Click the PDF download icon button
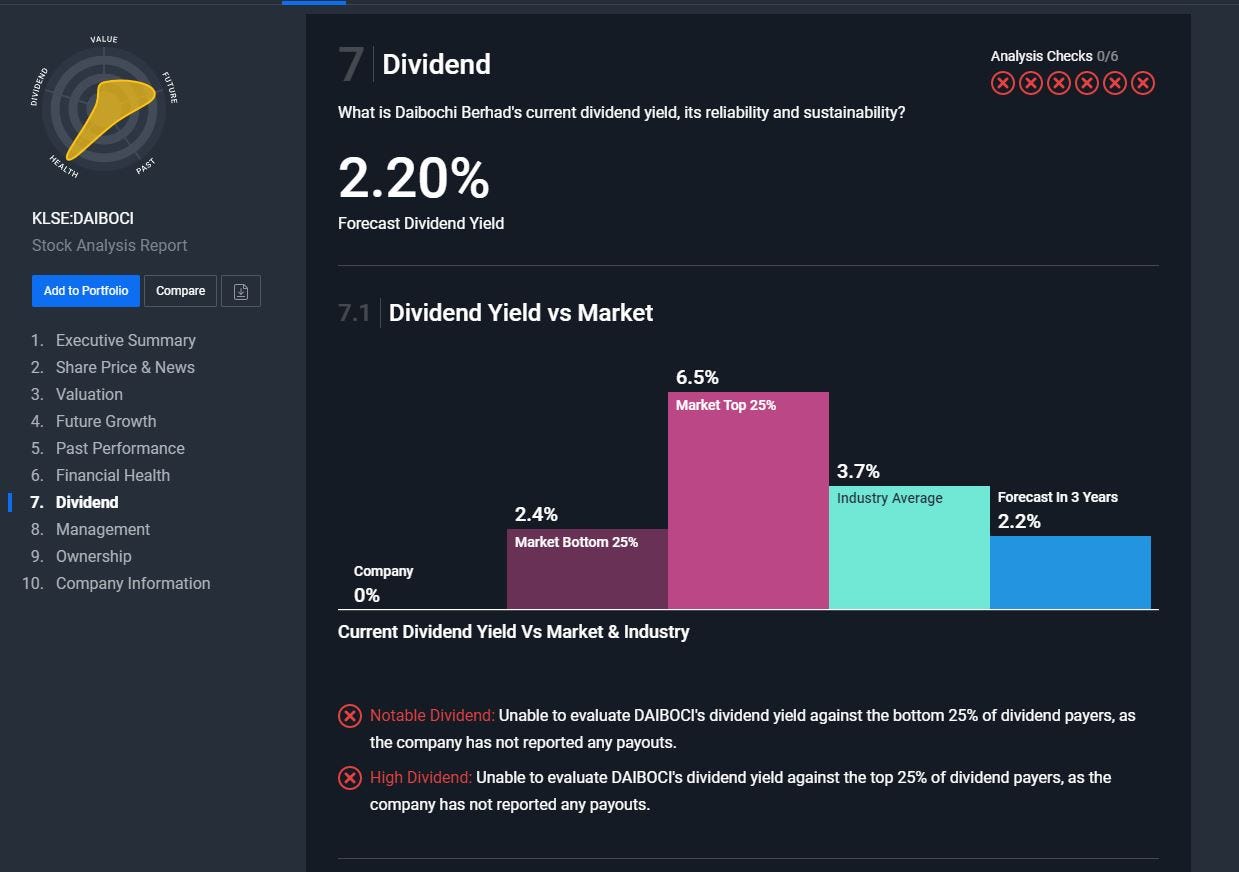The width and height of the screenshot is (1239, 872). 241,291
